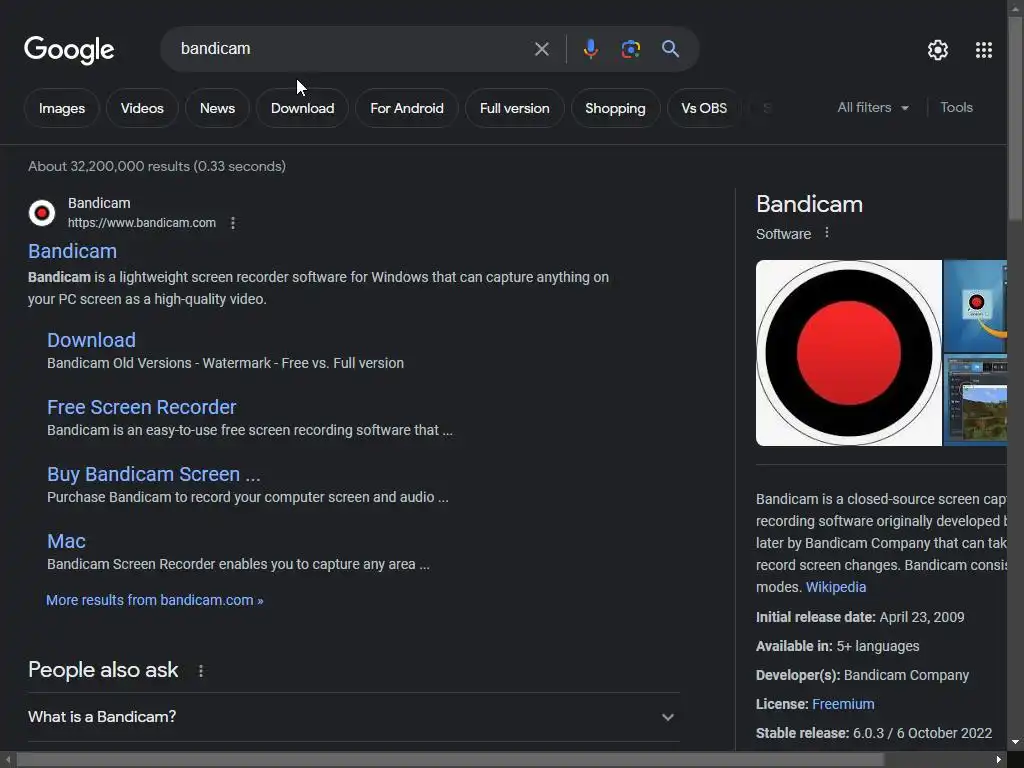This screenshot has width=1024, height=768.
Task: Open the Freemium license link
Action: (843, 705)
